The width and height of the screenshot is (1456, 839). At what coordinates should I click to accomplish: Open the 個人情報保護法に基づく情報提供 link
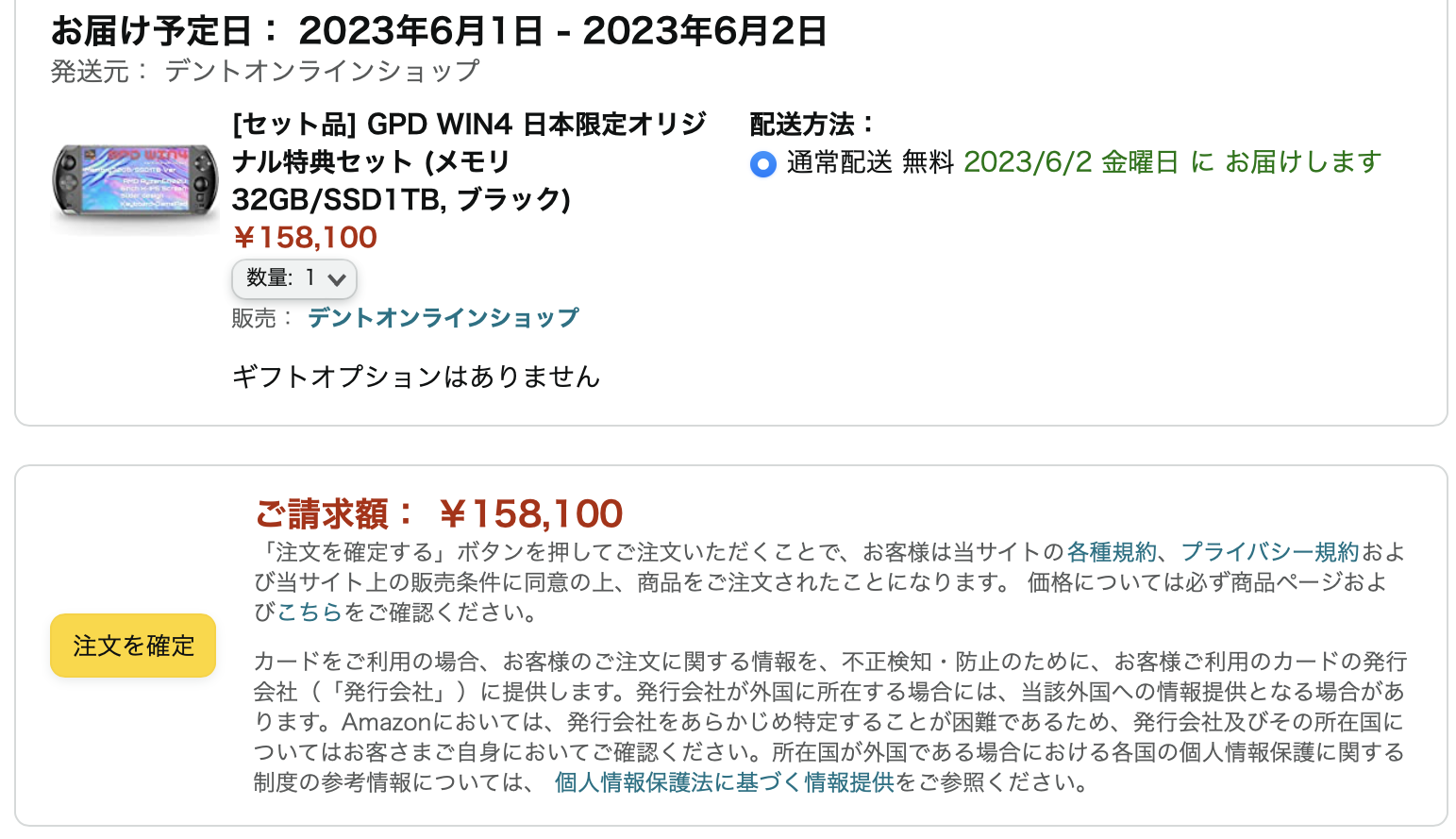[724, 781]
